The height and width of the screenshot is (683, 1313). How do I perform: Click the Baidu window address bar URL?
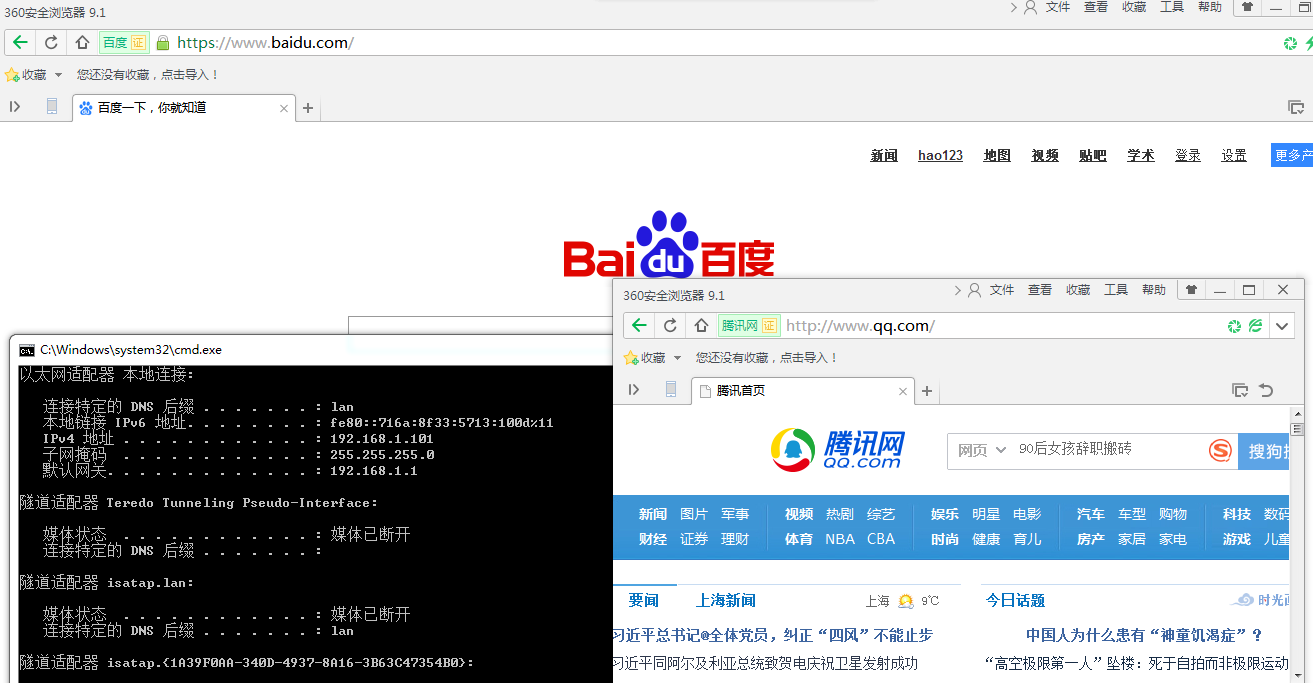point(265,42)
